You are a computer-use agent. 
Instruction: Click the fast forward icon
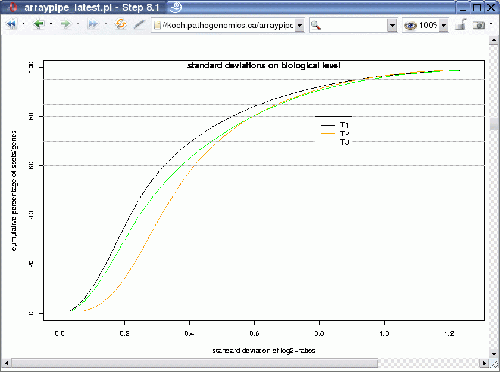[93, 24]
